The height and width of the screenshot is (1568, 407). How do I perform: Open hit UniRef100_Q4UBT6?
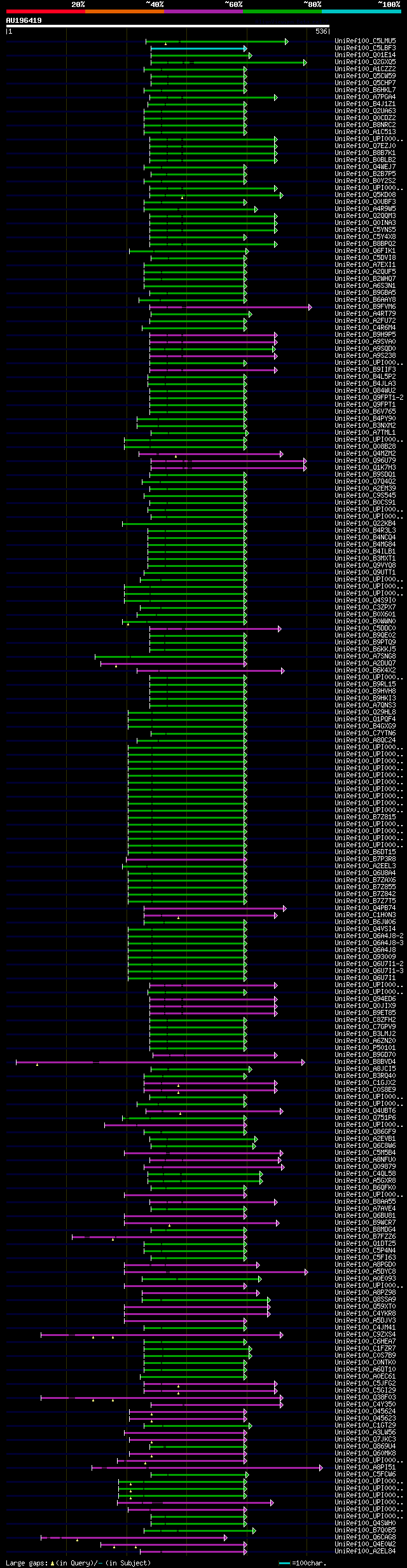point(365,1111)
